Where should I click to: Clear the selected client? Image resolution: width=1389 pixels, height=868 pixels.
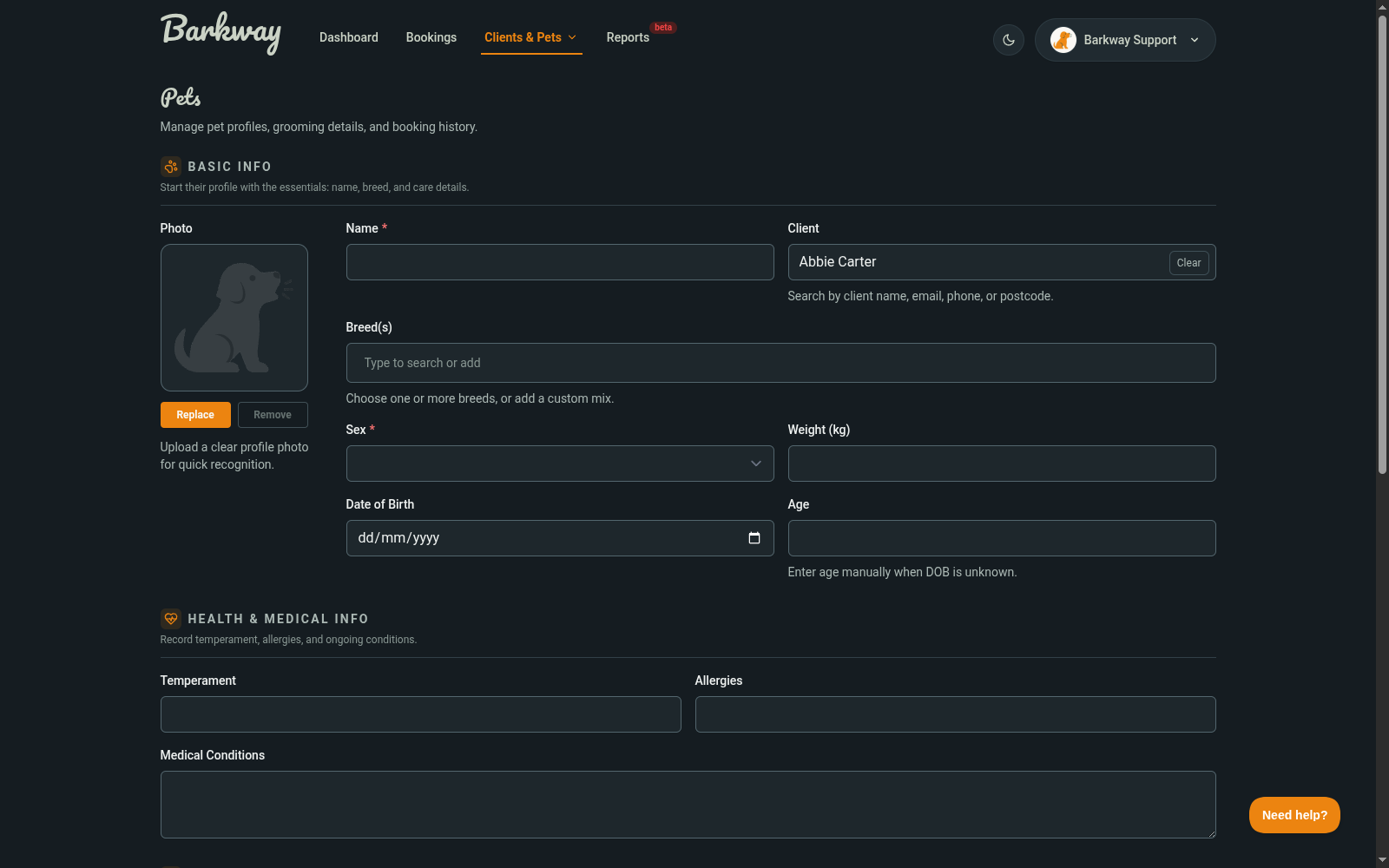(1188, 263)
